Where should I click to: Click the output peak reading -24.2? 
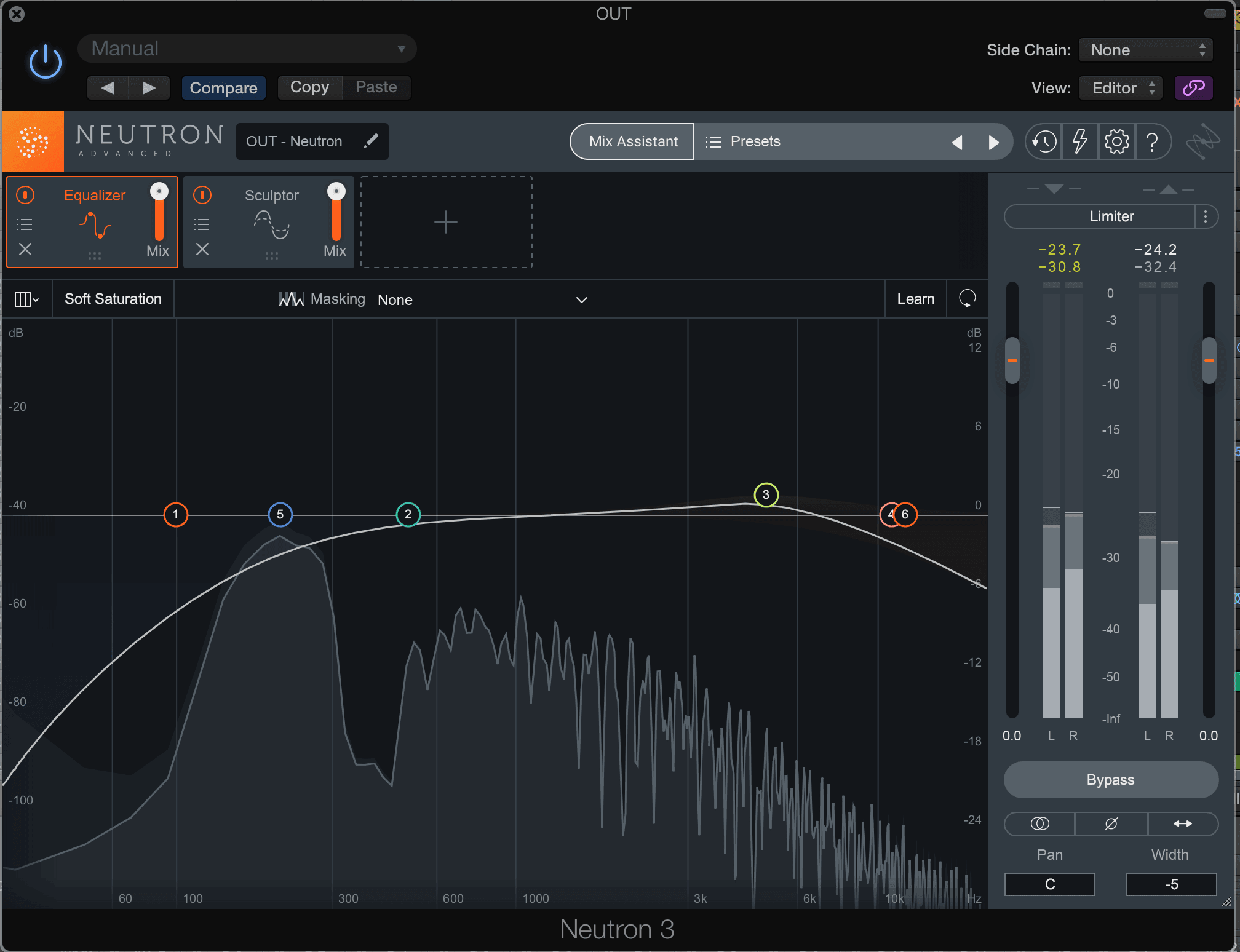click(1155, 250)
